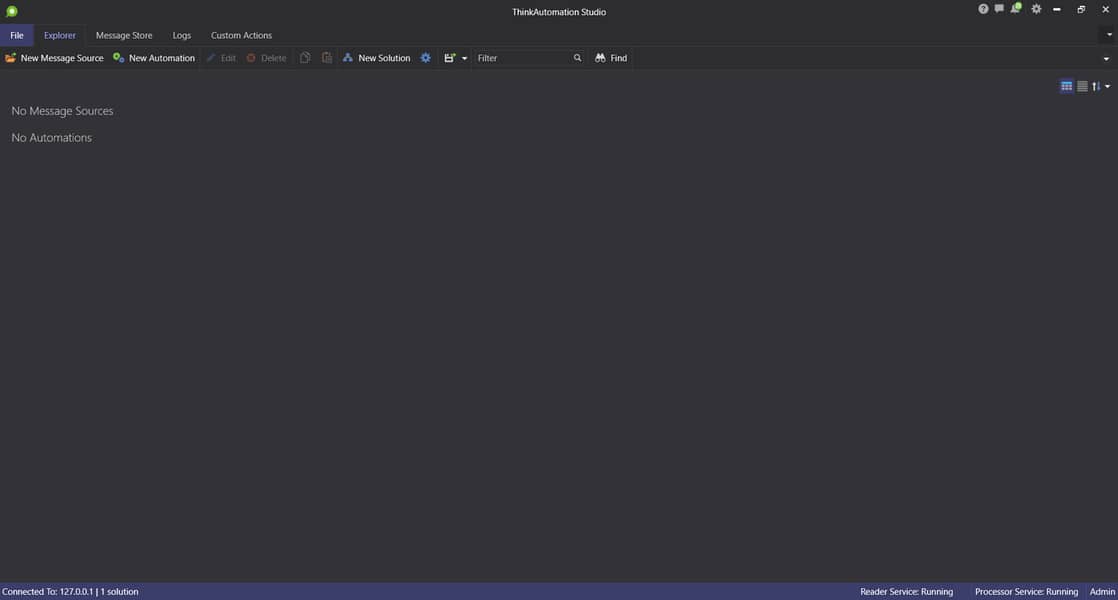
Task: Click the 'No Automations' text
Action: point(51,138)
